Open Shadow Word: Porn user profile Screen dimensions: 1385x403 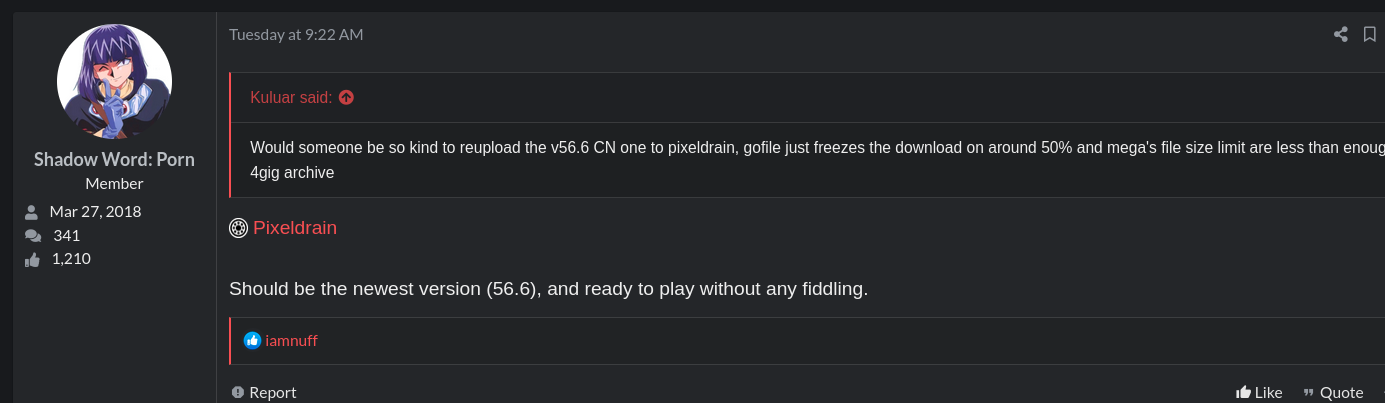pyautogui.click(x=114, y=160)
